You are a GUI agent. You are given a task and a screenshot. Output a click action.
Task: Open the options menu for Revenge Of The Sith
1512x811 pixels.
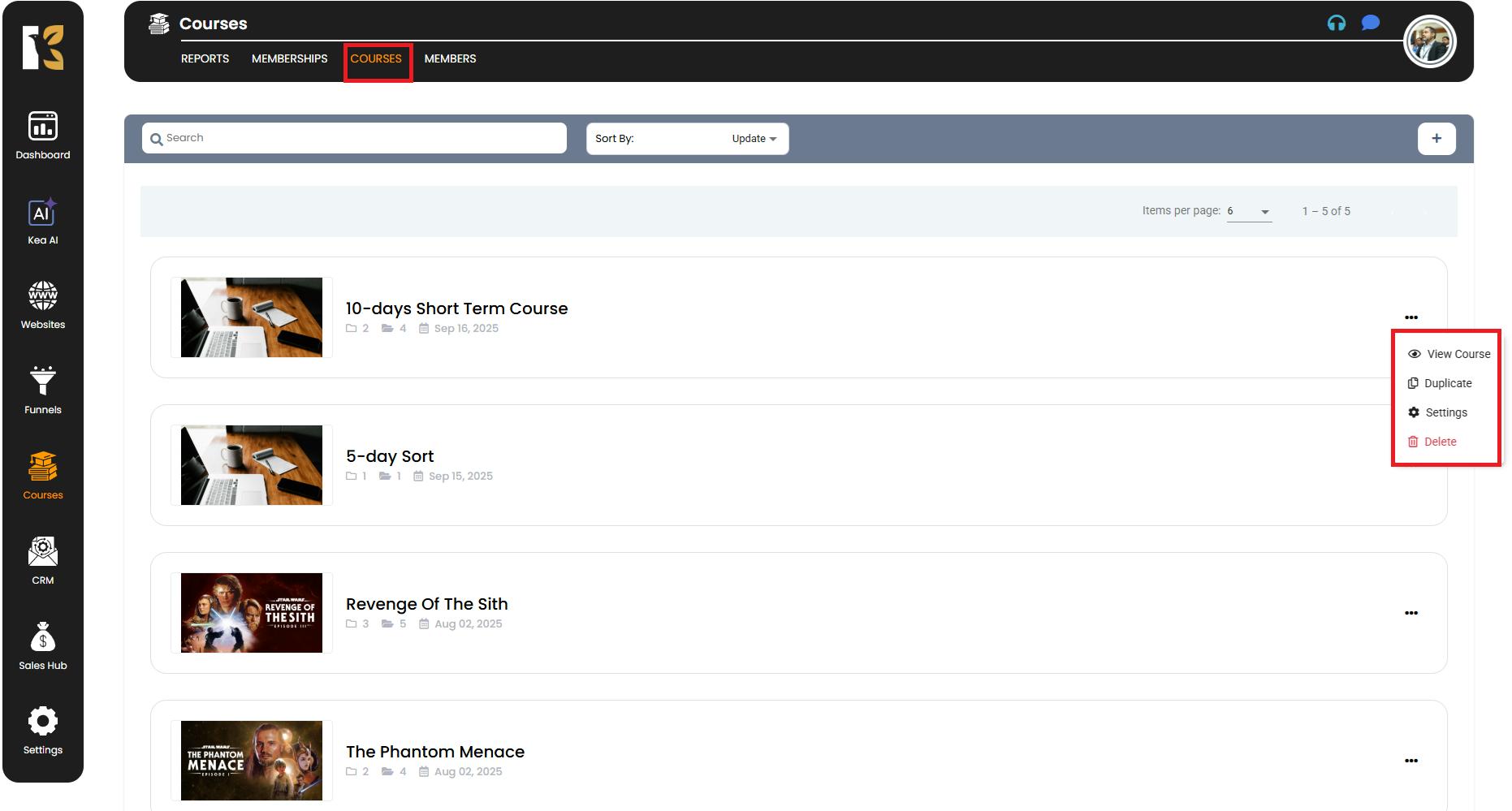(1411, 613)
